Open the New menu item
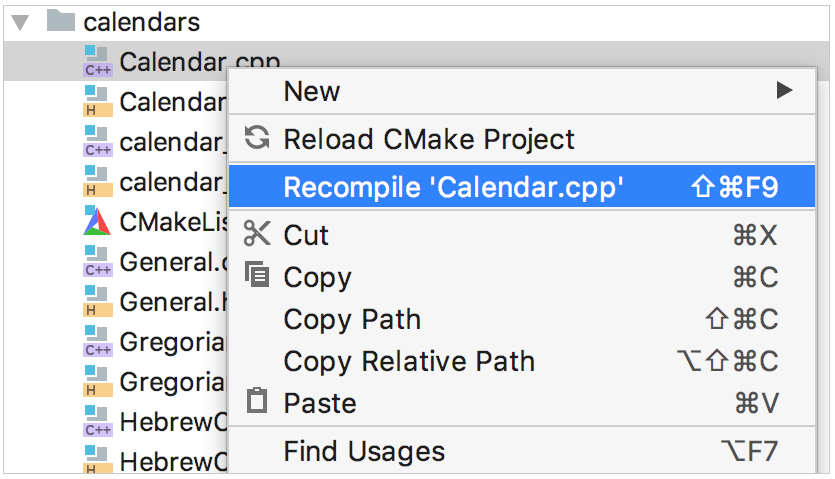This screenshot has height=479, width=835. coord(522,91)
